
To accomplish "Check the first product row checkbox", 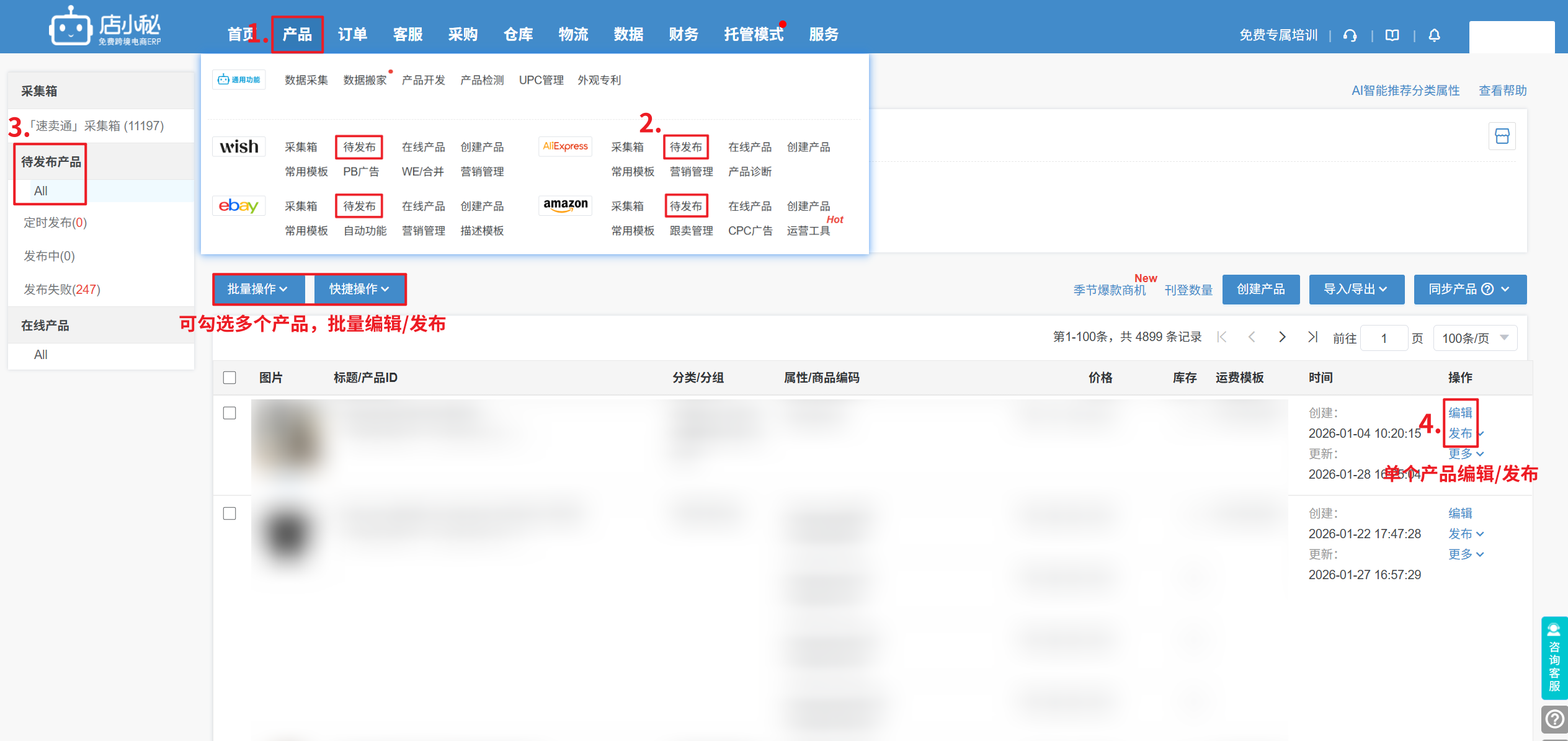I will (x=229, y=413).
